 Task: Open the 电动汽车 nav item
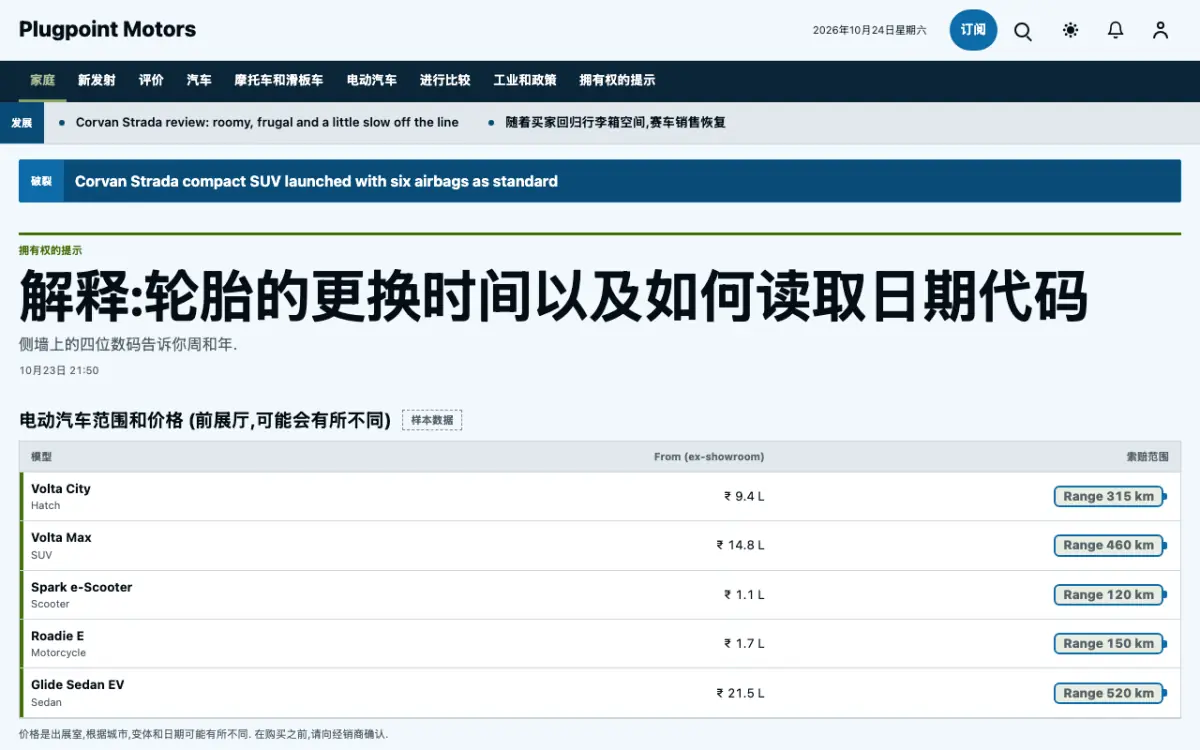pyautogui.click(x=372, y=80)
